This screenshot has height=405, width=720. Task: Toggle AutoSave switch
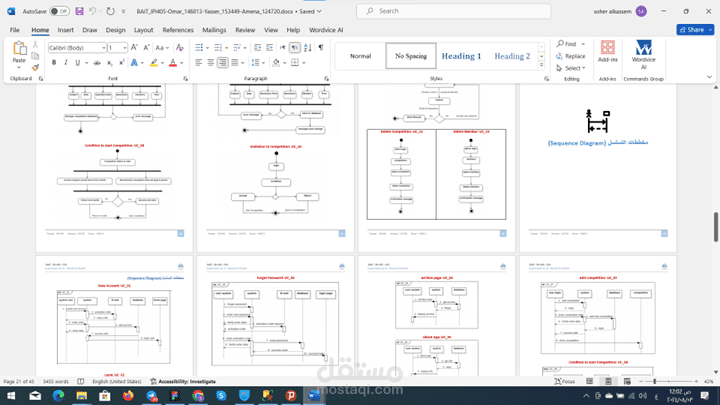(x=59, y=11)
